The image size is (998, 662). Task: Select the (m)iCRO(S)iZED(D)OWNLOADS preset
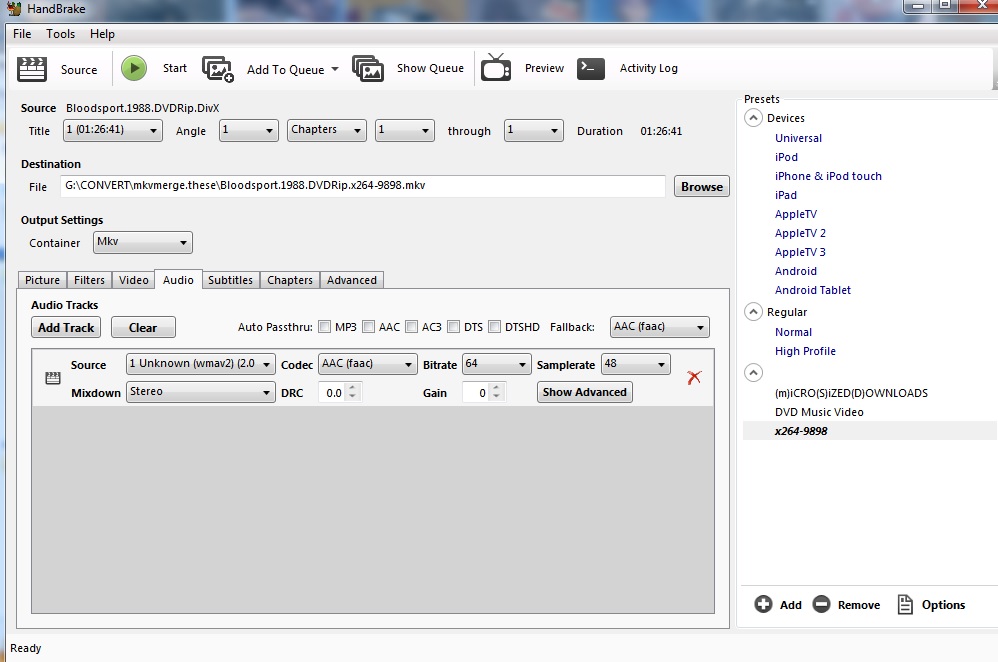point(851,393)
